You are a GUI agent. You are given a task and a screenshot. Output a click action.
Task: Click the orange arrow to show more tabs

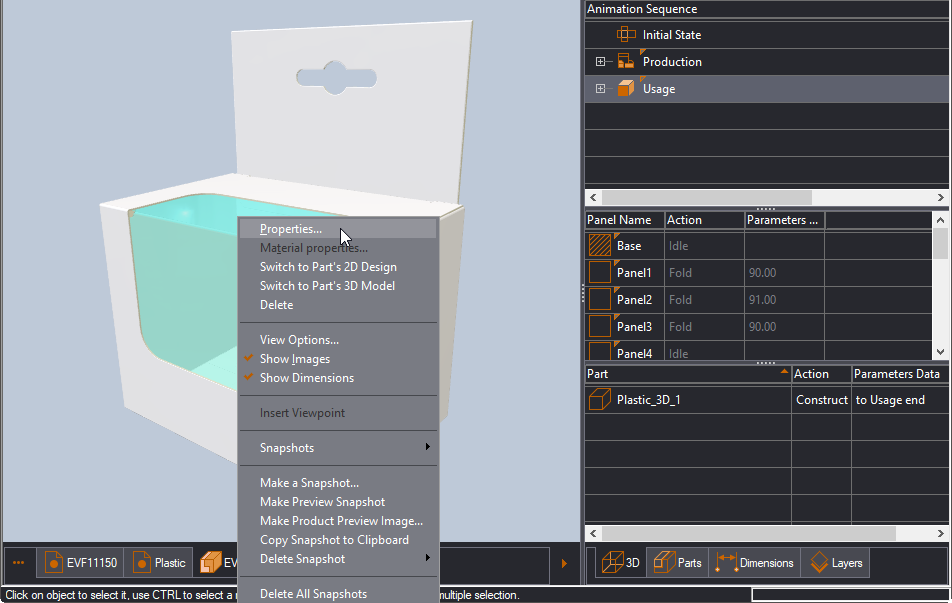pyautogui.click(x=564, y=563)
